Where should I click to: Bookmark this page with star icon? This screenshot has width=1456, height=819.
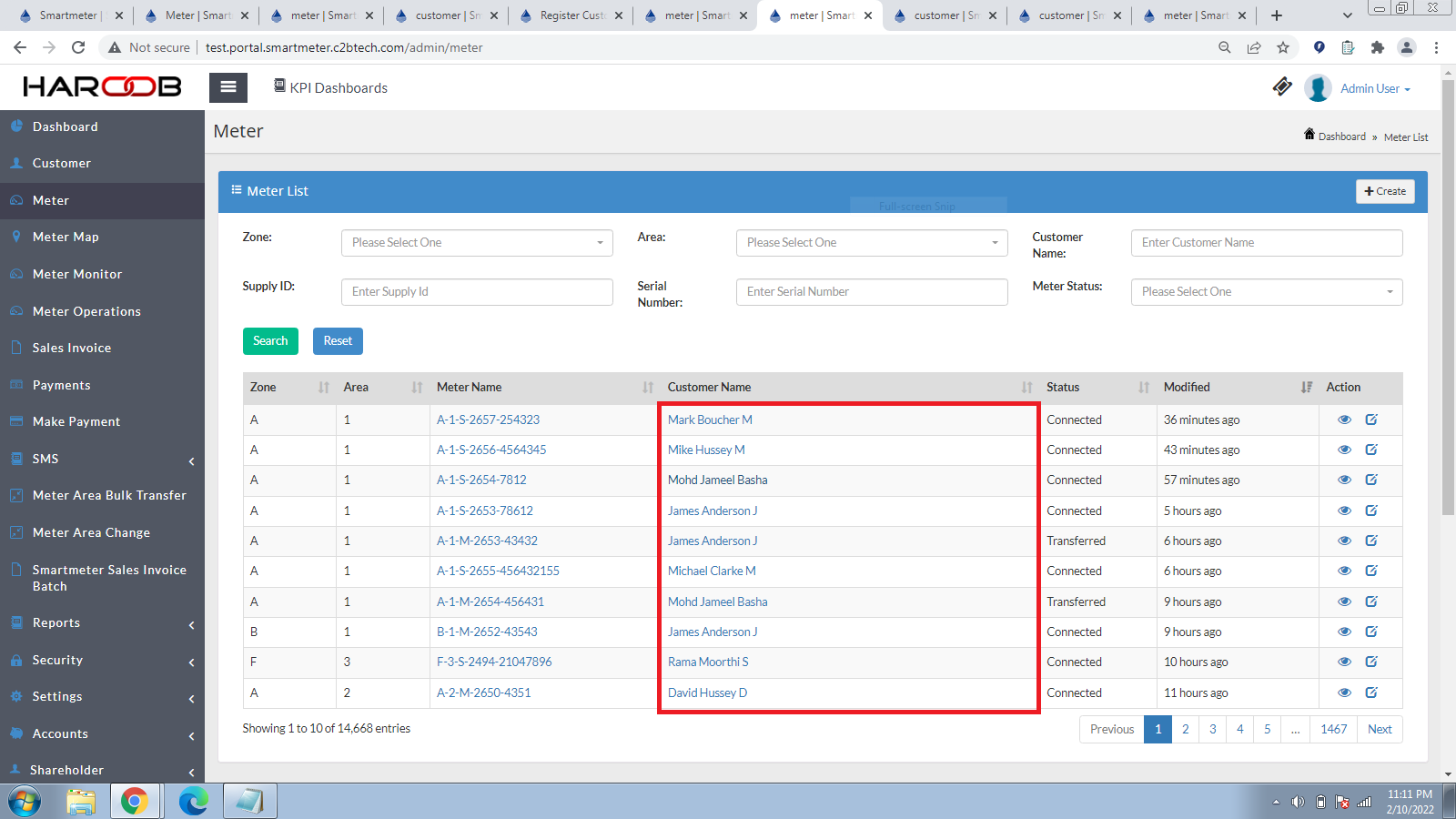click(x=1283, y=47)
